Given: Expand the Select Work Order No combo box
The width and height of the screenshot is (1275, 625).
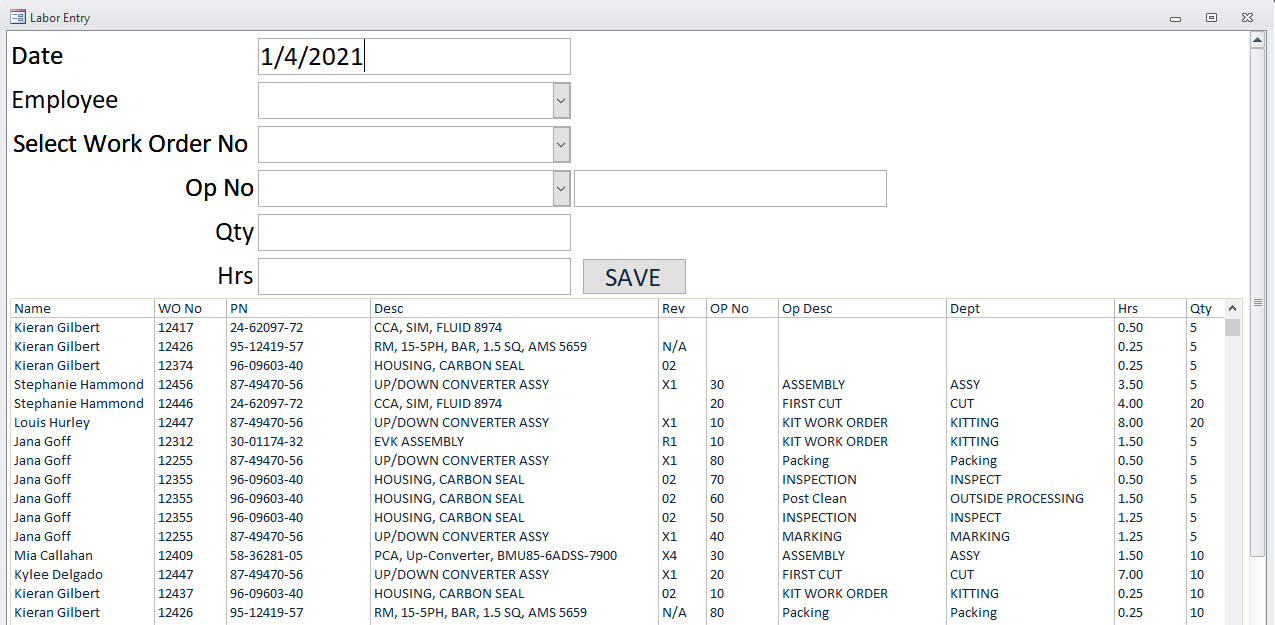Looking at the screenshot, I should coord(561,144).
